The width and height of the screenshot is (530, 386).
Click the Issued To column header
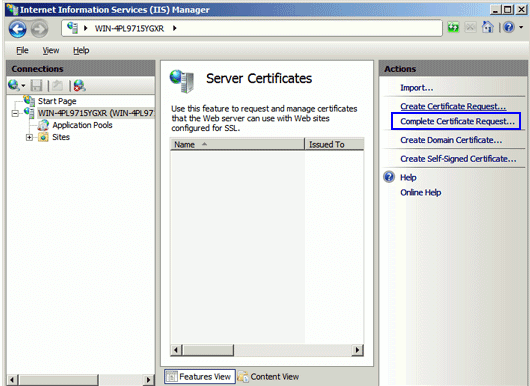coord(335,144)
